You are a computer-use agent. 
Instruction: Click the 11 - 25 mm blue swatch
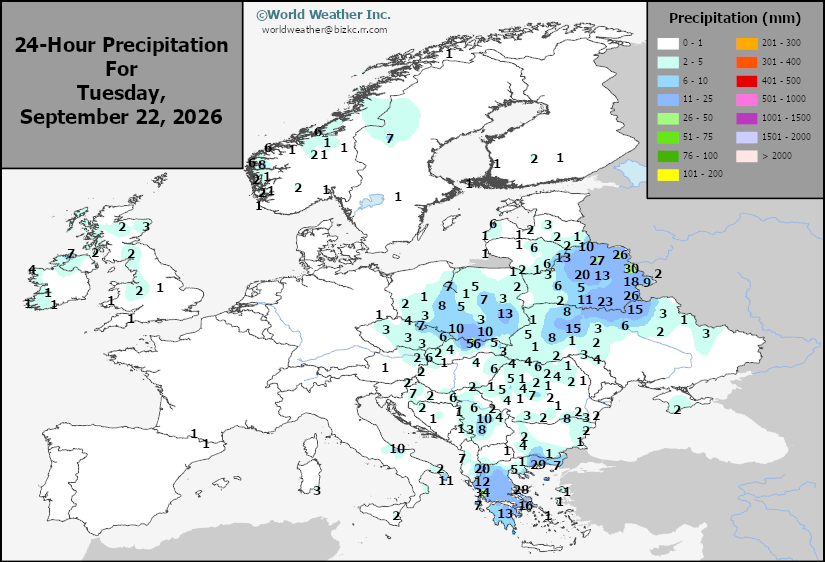[x=668, y=99]
